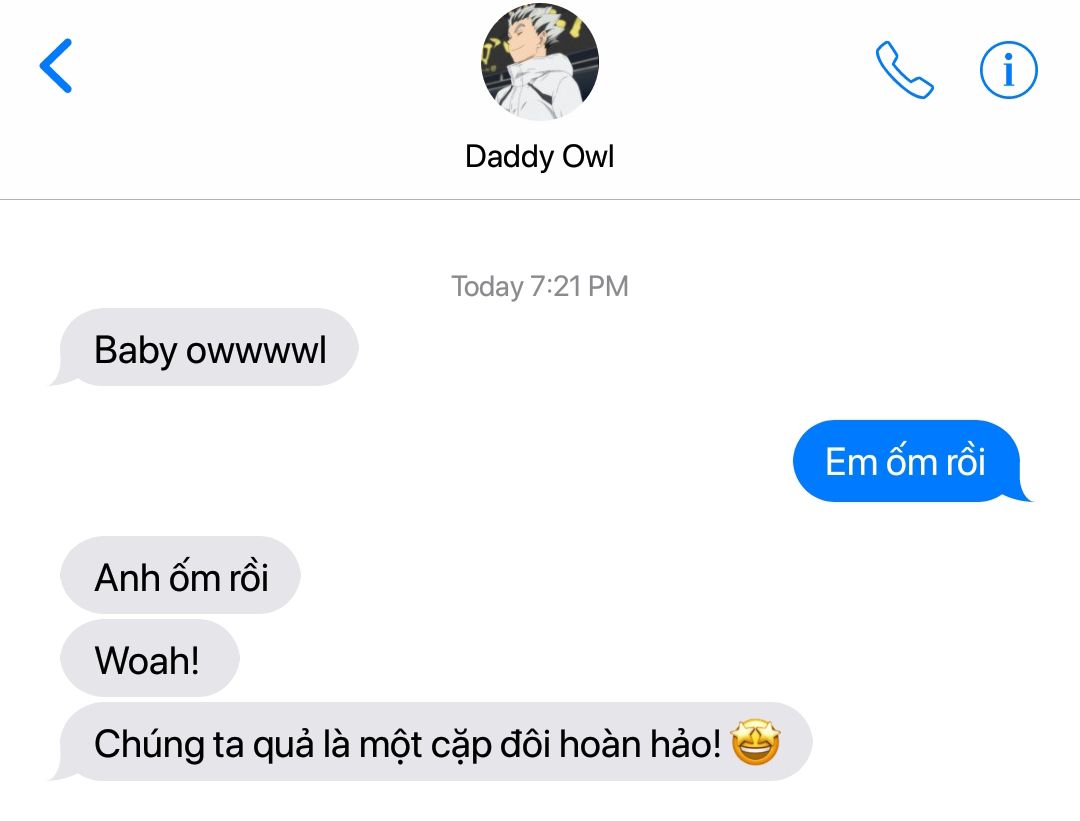Tap the word "Owl" in the contact name
The height and width of the screenshot is (821, 1080).
(x=588, y=156)
